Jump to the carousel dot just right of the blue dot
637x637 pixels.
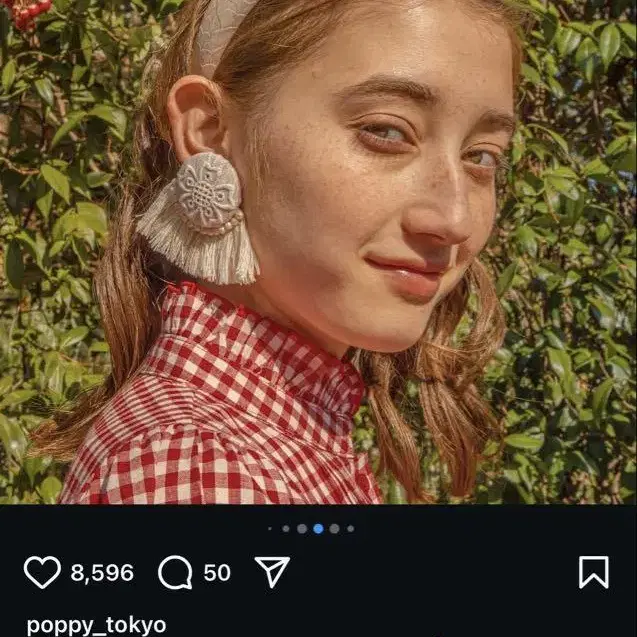(334, 529)
